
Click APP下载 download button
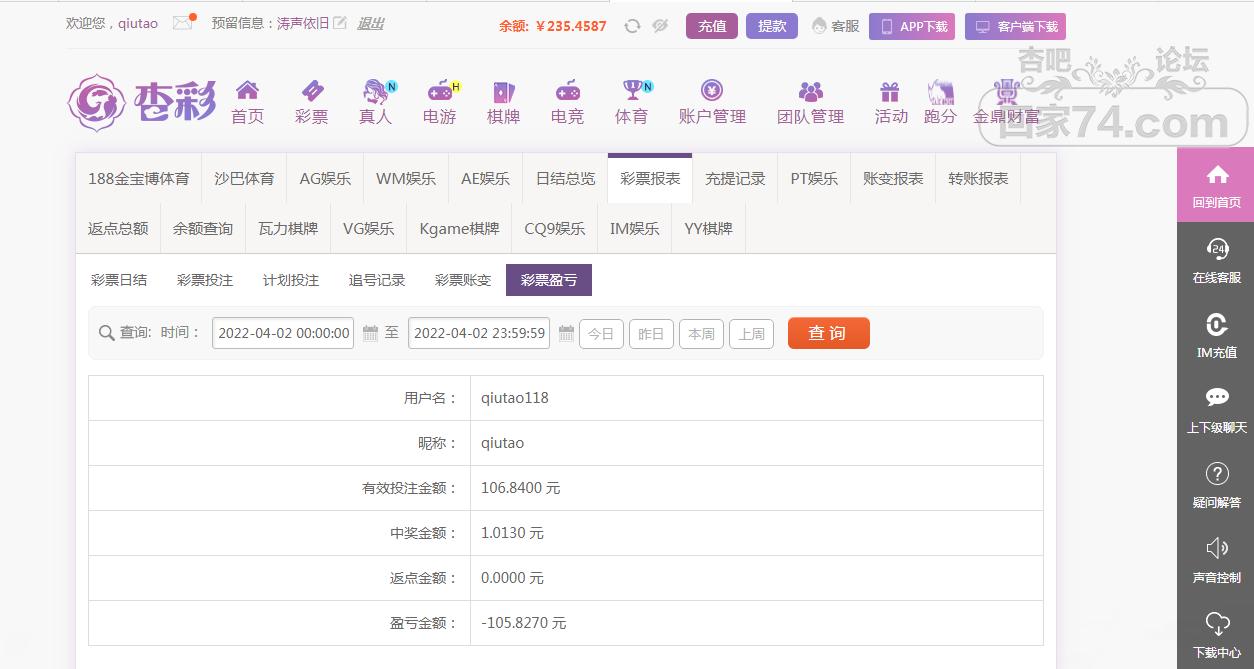912,27
